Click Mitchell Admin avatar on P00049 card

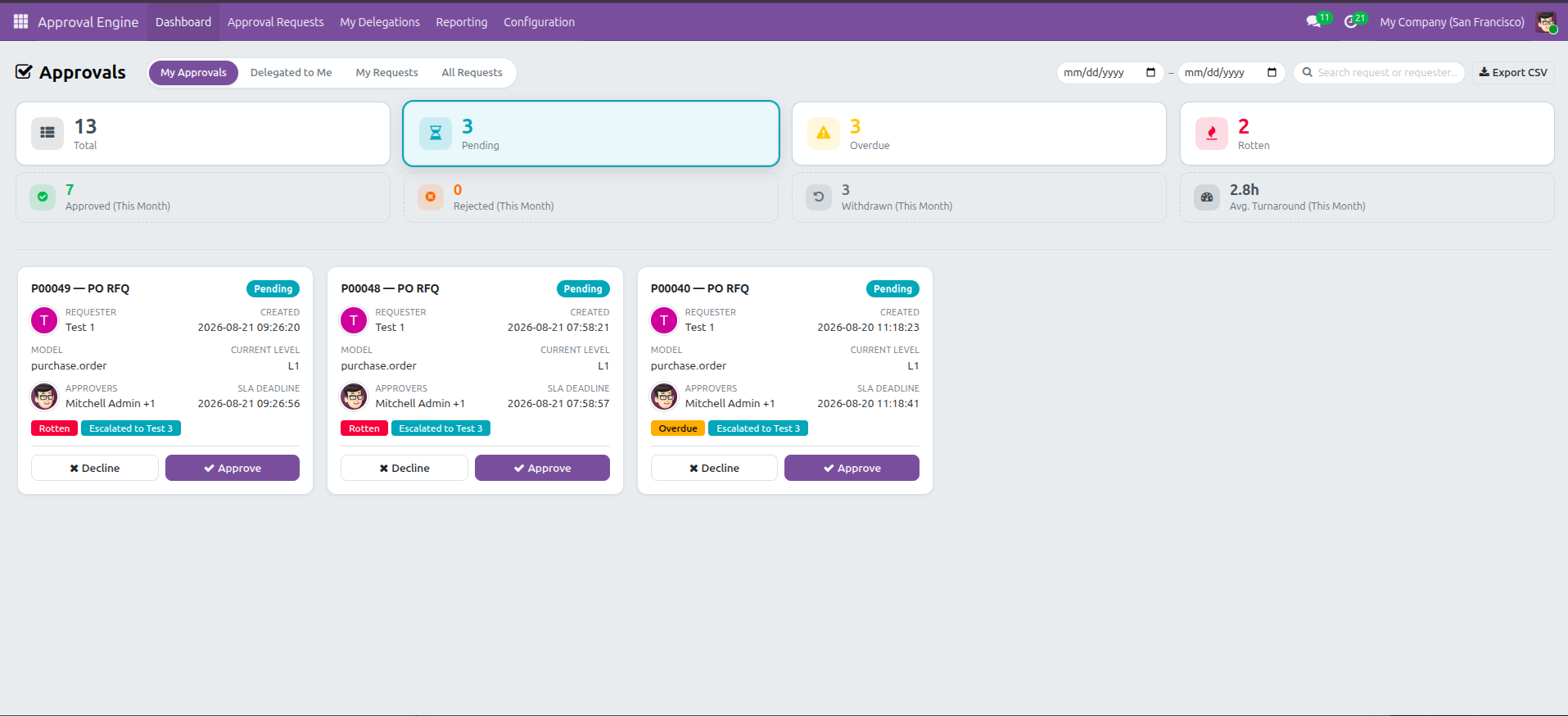[44, 397]
